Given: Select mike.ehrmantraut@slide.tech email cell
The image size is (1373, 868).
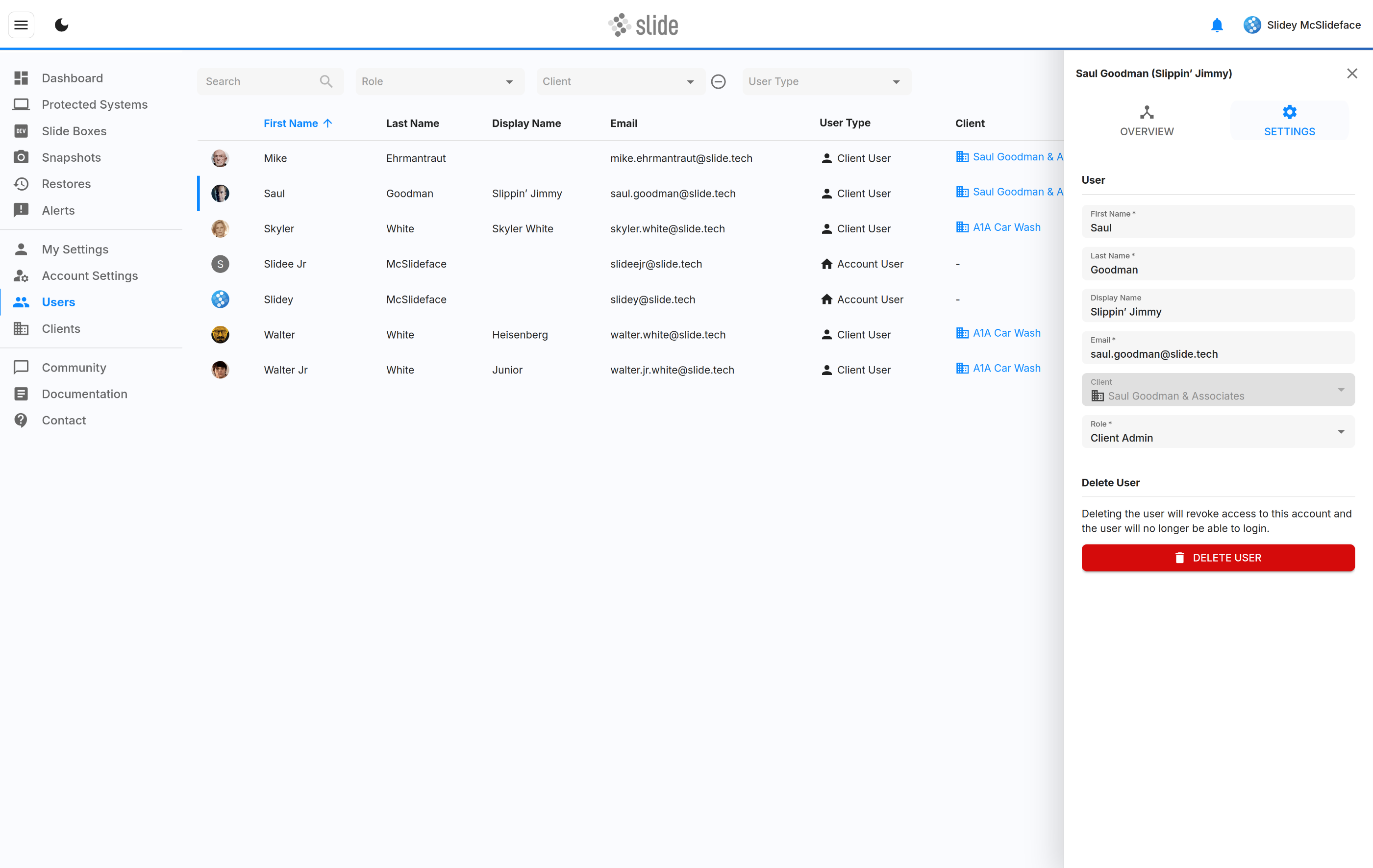Looking at the screenshot, I should [681, 158].
